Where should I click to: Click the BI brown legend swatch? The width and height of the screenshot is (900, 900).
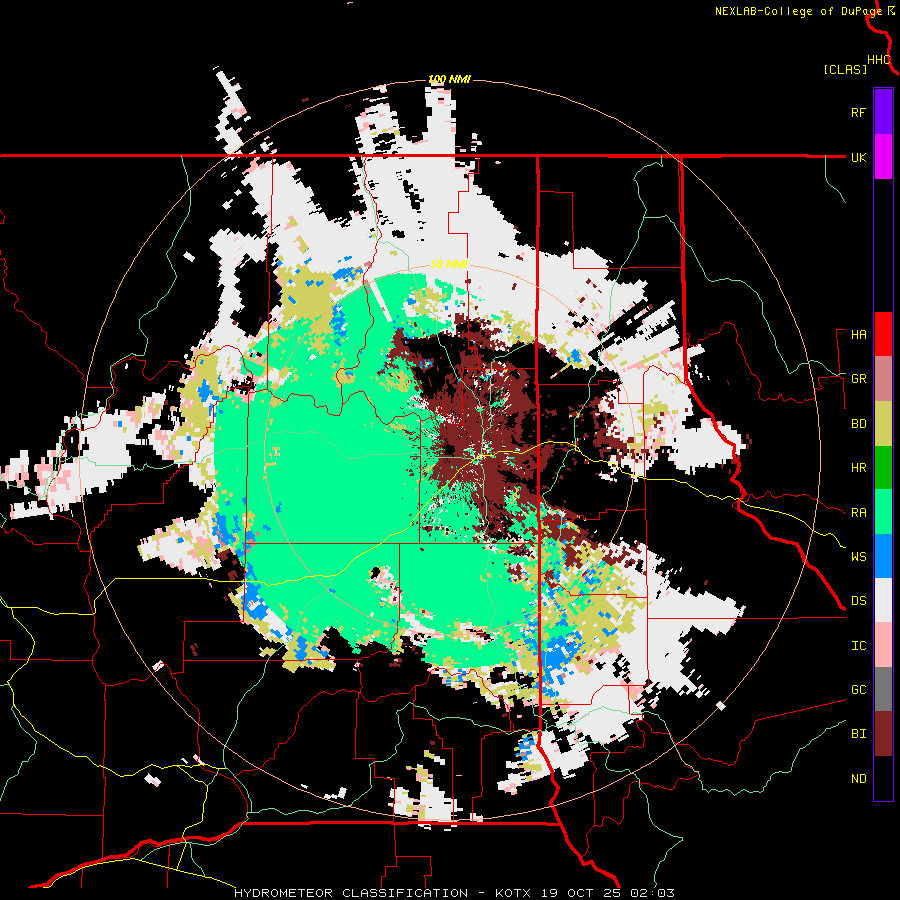[883, 734]
